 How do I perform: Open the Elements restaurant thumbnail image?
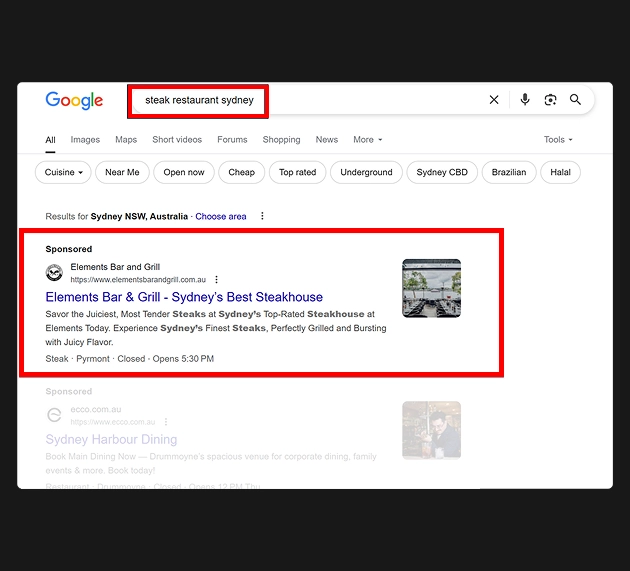click(x=431, y=288)
